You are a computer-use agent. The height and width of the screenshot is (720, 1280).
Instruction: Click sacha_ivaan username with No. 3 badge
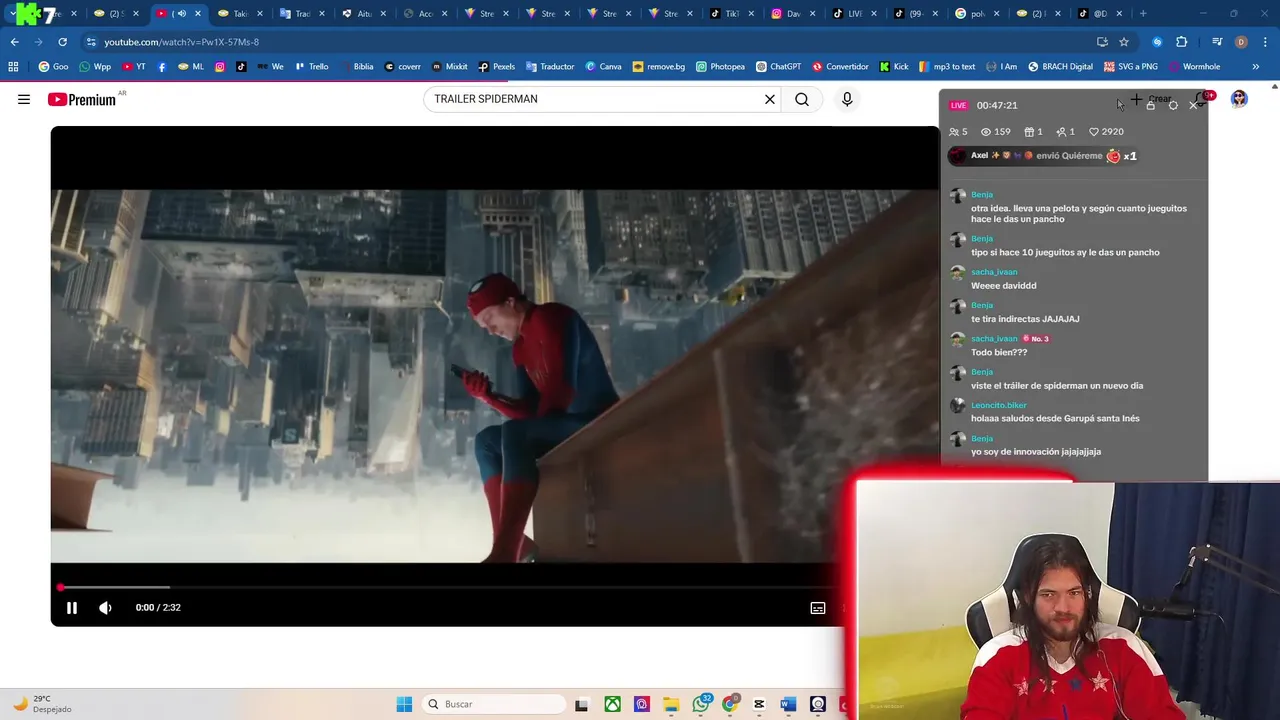point(994,339)
